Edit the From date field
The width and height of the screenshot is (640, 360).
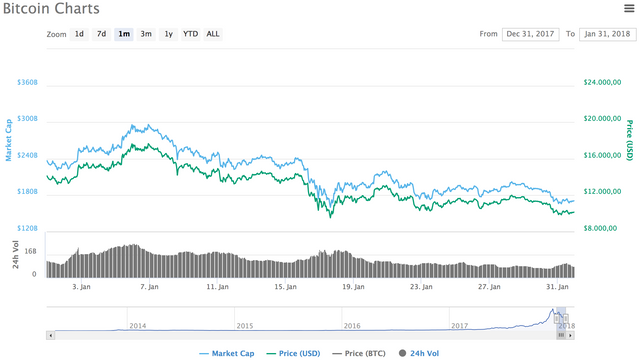click(x=530, y=34)
